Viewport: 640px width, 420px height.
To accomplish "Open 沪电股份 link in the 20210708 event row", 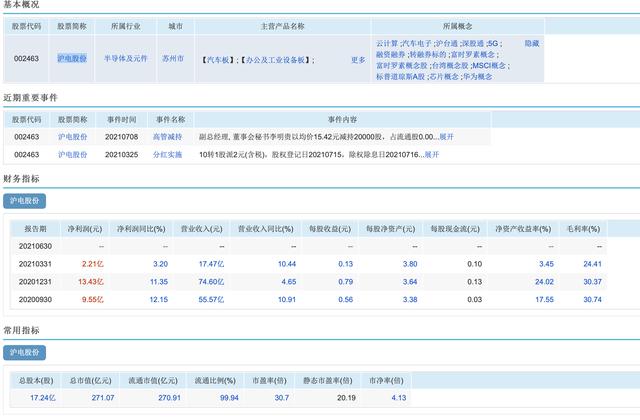I will click(72, 137).
